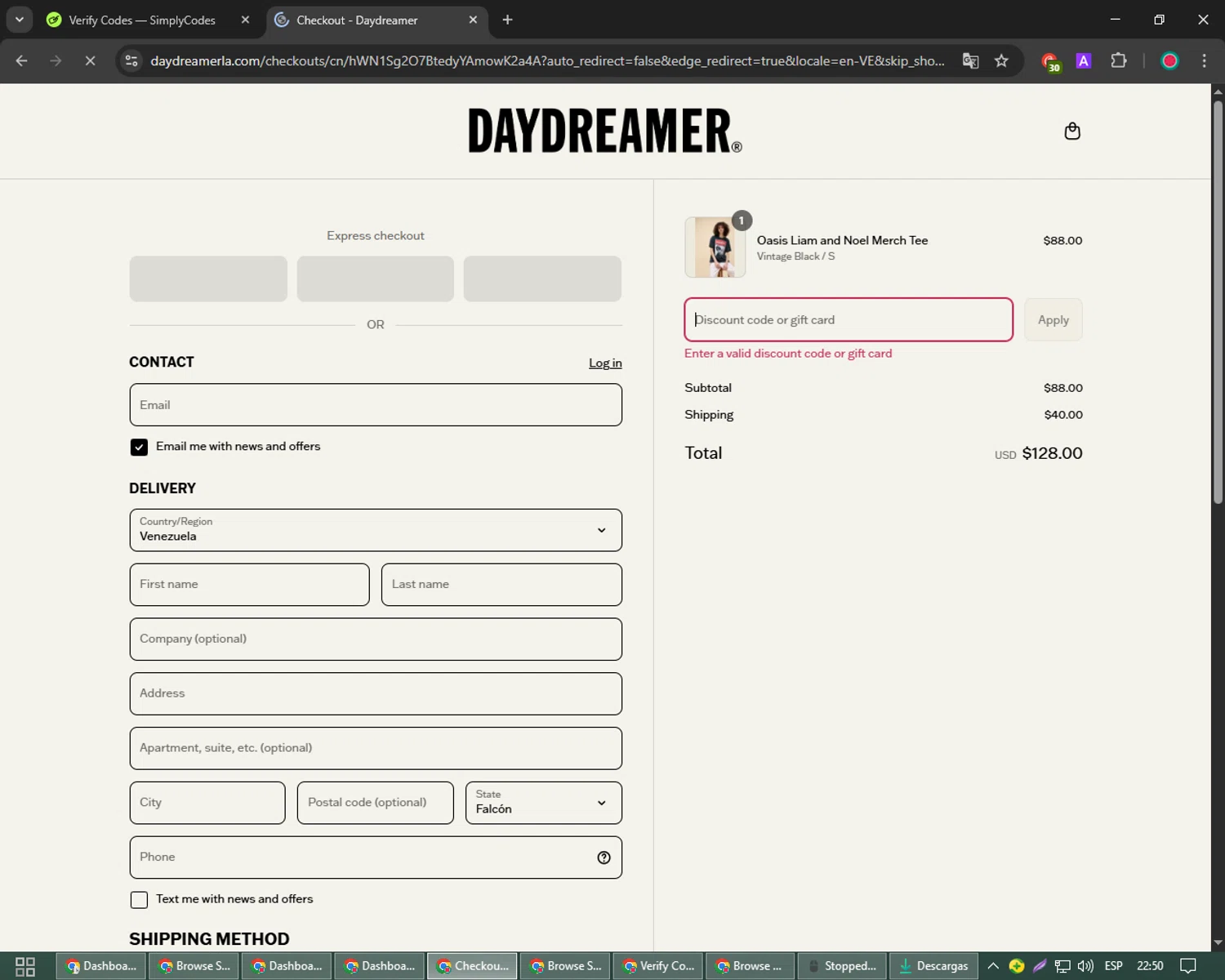Click the $128.00 total amount

tap(1052, 453)
